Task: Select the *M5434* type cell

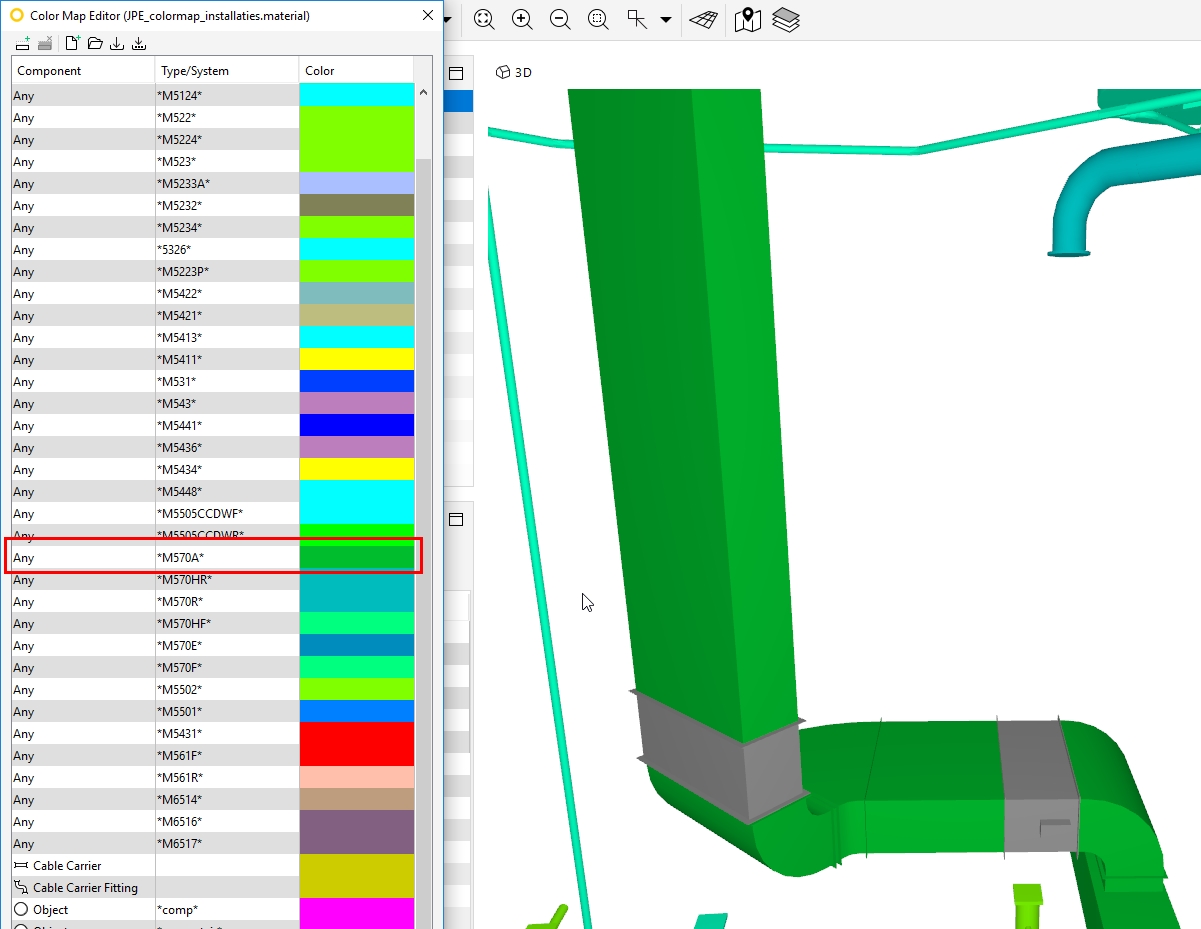Action: (227, 469)
